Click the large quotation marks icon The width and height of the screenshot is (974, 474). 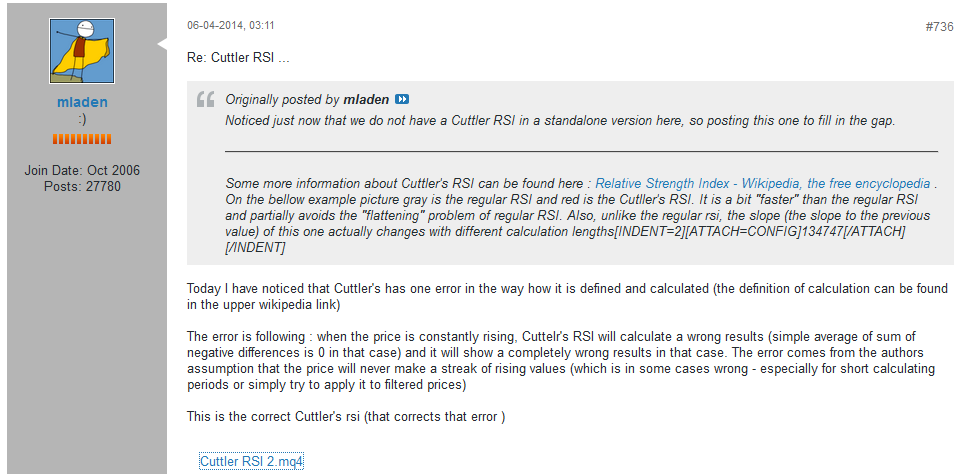(206, 100)
